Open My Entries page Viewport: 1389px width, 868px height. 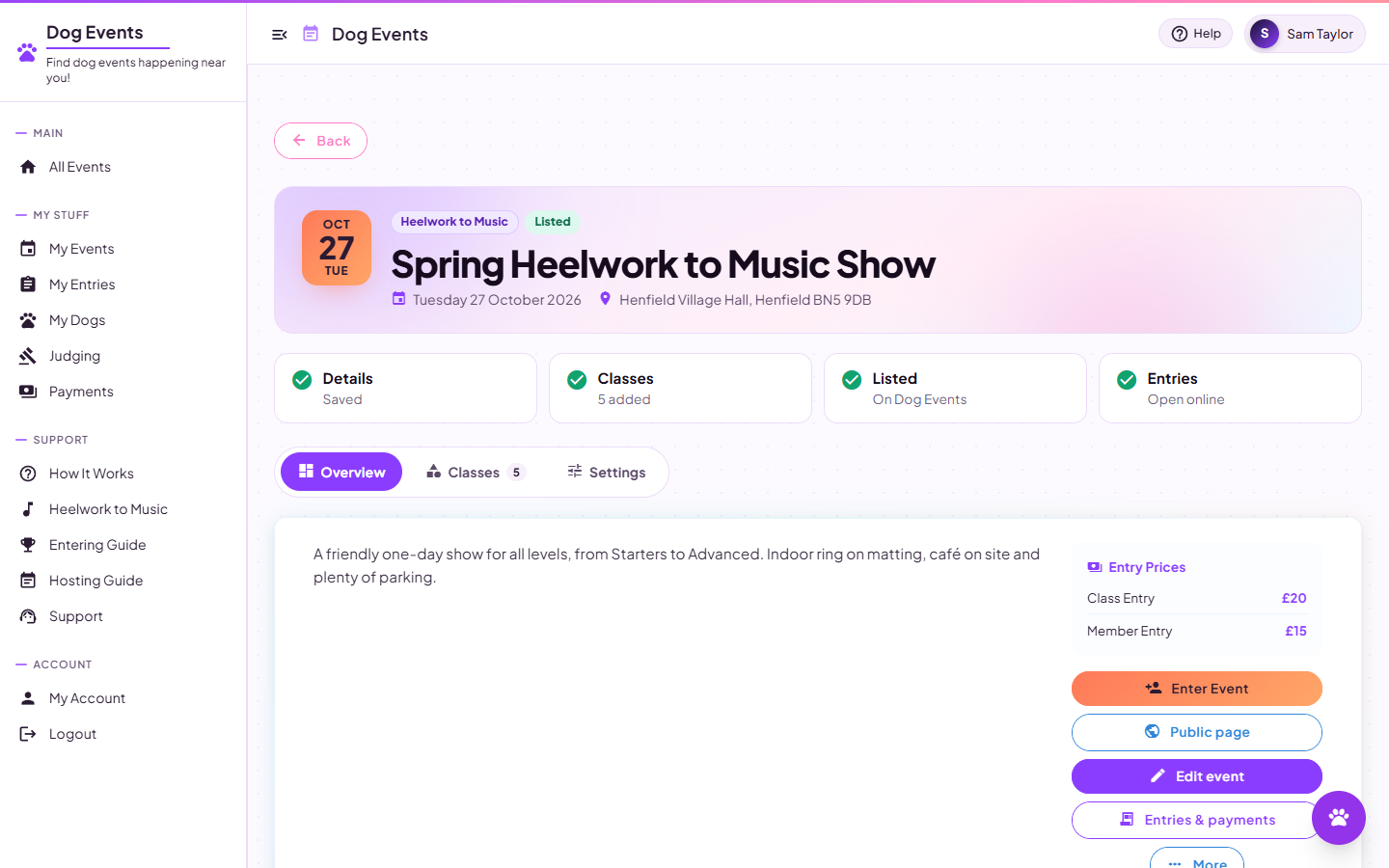tap(123, 285)
